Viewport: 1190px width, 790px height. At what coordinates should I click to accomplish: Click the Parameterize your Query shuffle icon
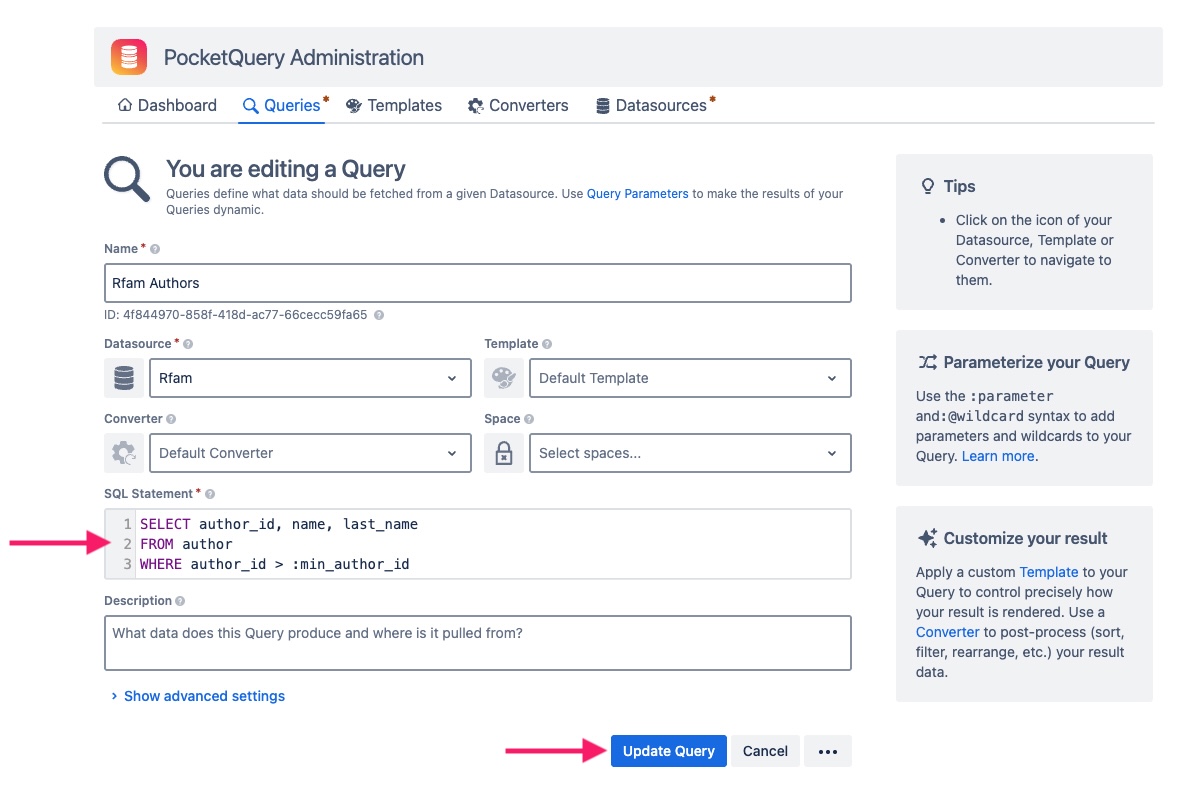tap(927, 362)
